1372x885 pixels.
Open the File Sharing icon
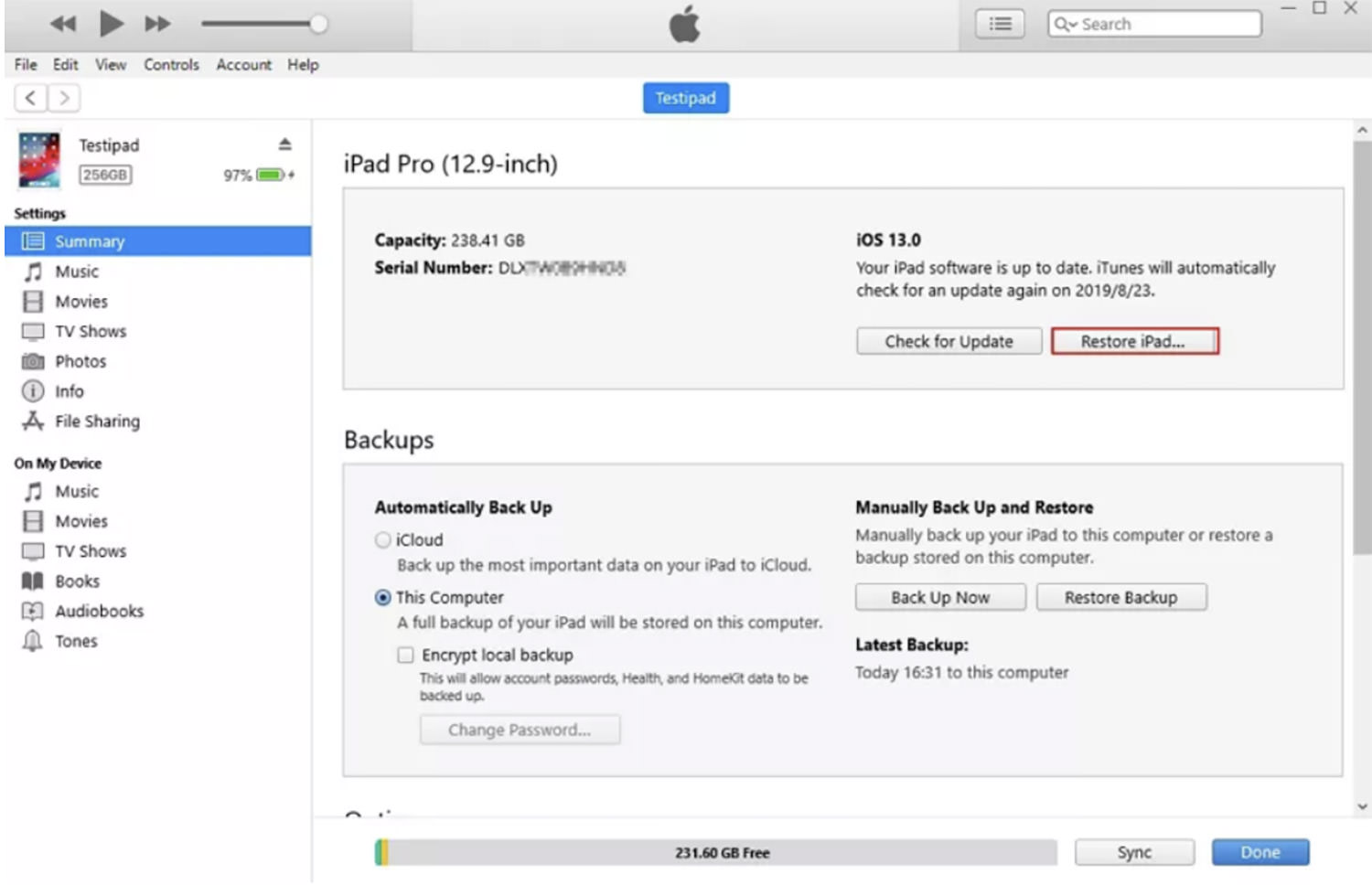(33, 421)
